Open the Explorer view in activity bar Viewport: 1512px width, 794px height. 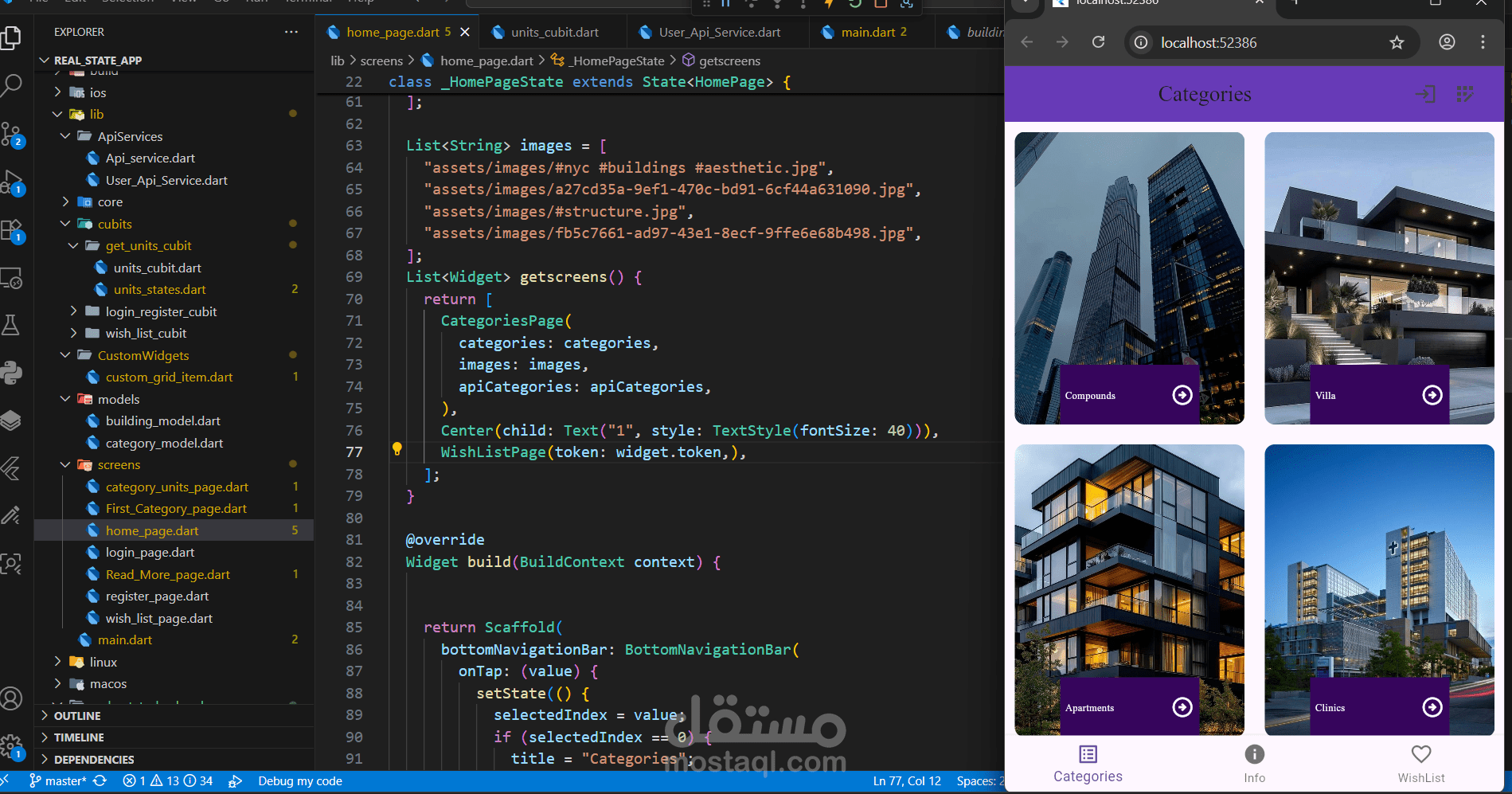[12, 37]
